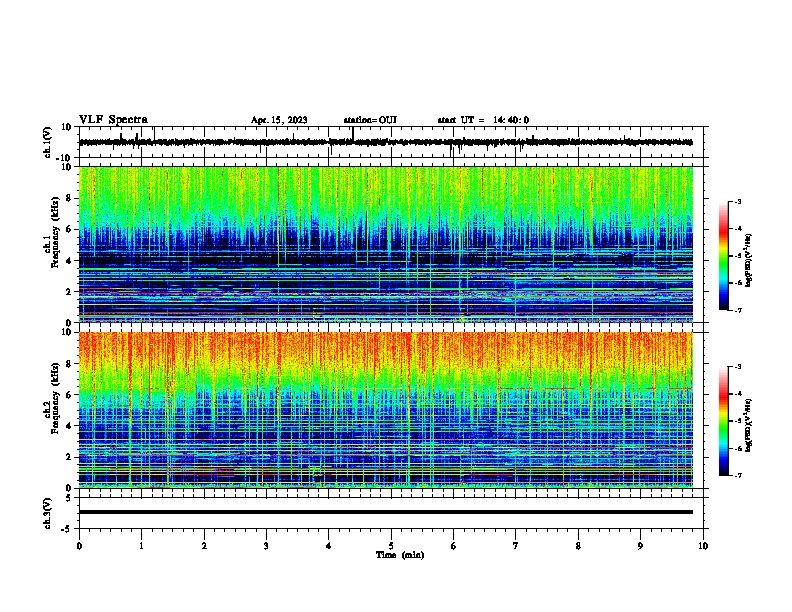Click the ch.1 voltage waveform trace
792x612 pixels.
386,142
